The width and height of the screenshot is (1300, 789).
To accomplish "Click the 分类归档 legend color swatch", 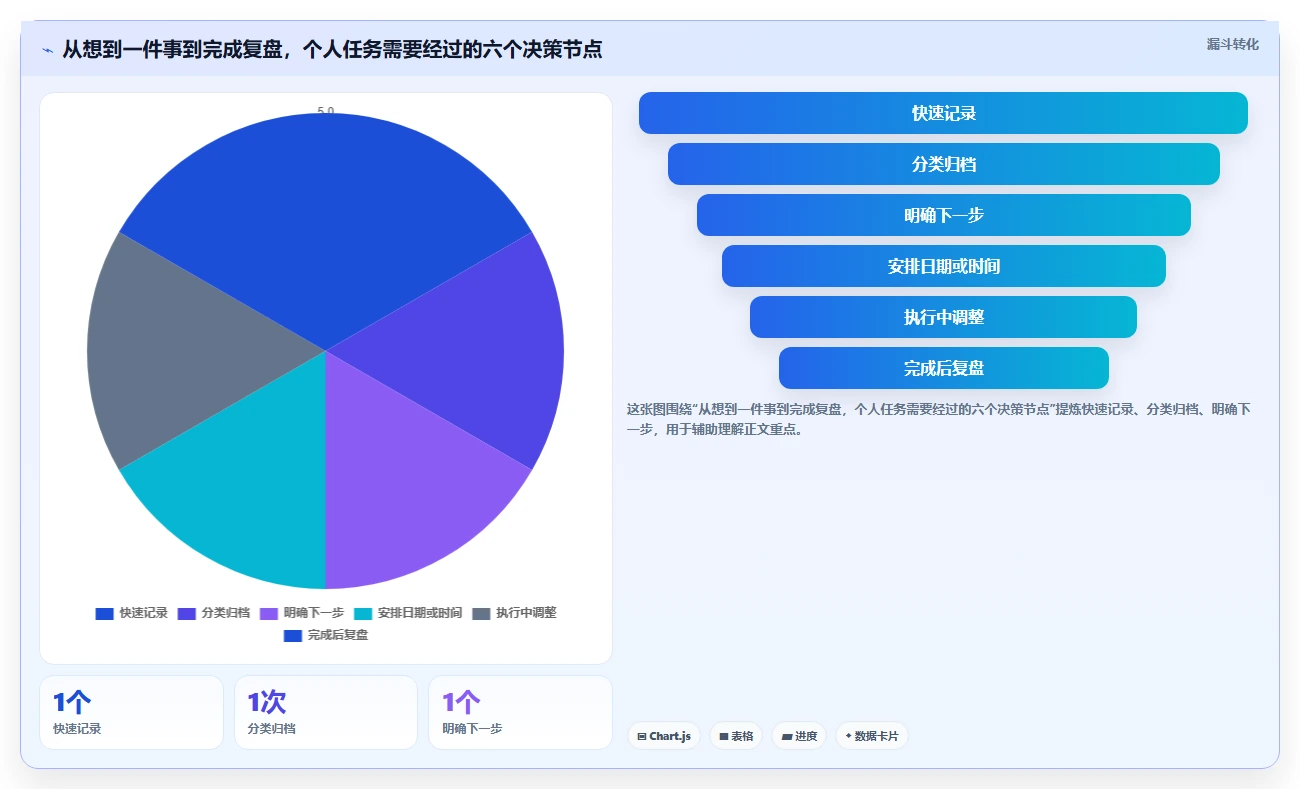I will pyautogui.click(x=187, y=613).
